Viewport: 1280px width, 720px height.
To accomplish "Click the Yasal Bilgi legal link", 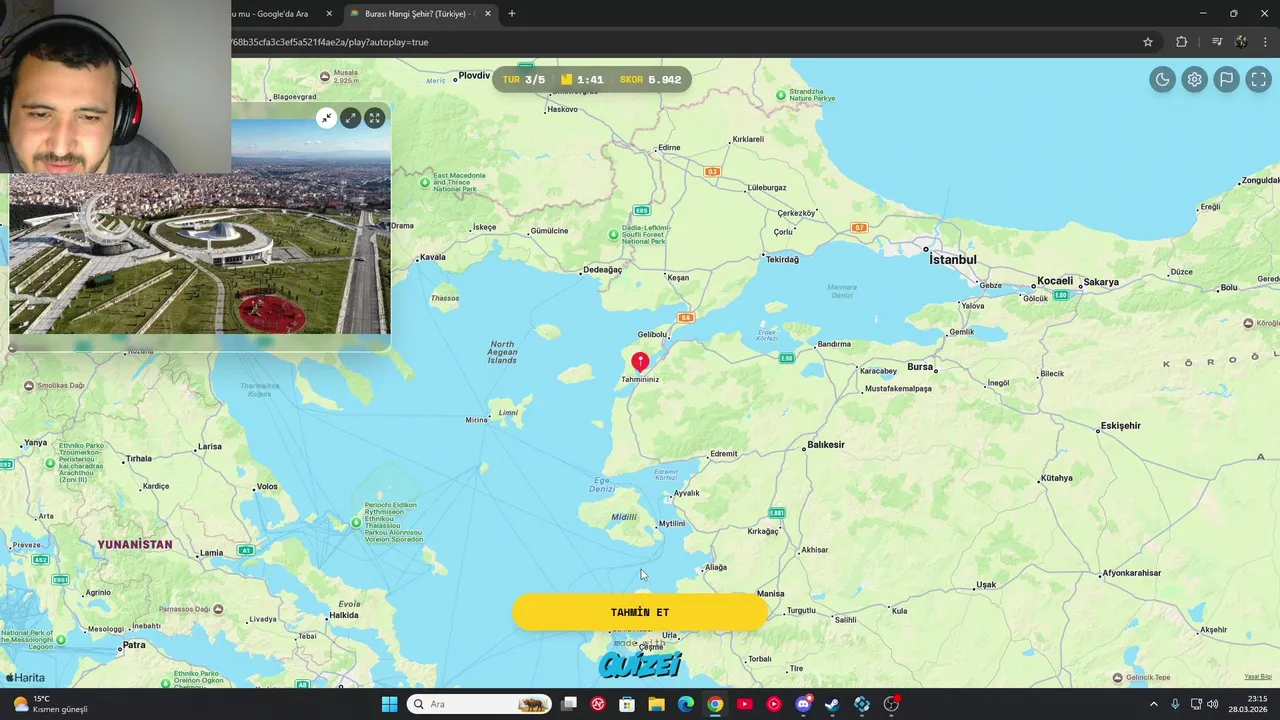I will pyautogui.click(x=1258, y=677).
